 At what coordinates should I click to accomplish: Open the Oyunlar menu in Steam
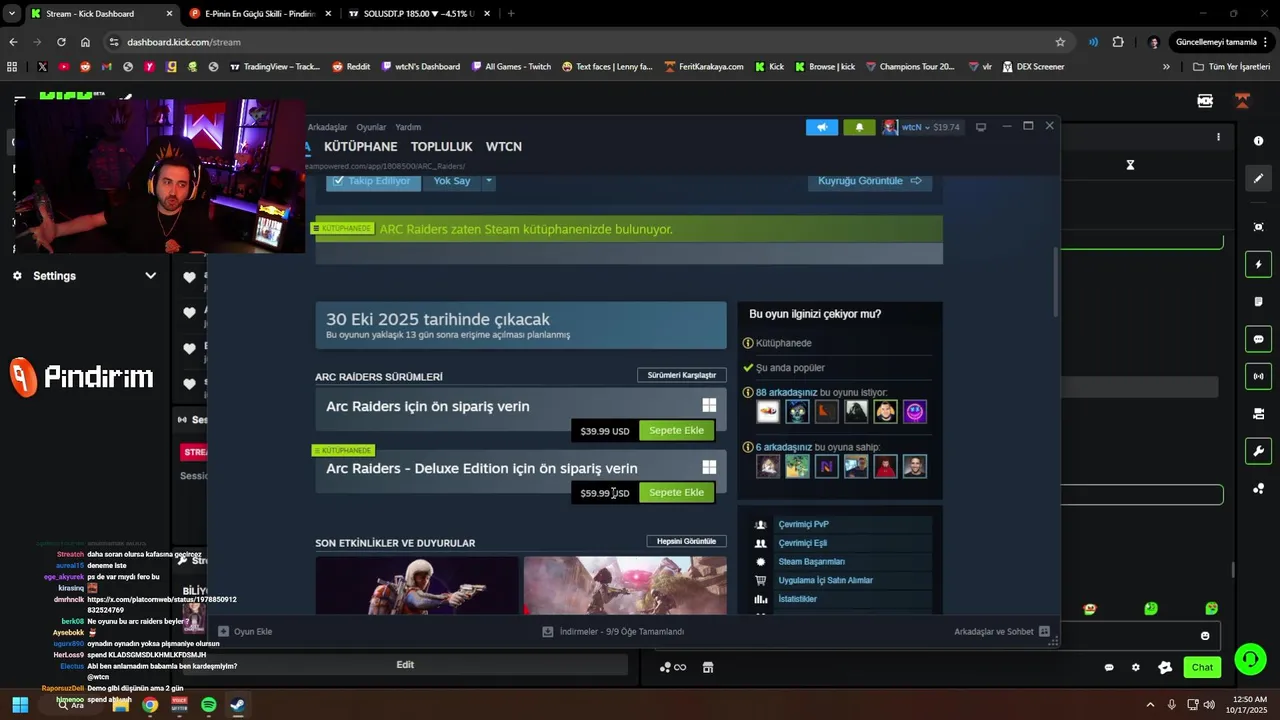coord(371,127)
